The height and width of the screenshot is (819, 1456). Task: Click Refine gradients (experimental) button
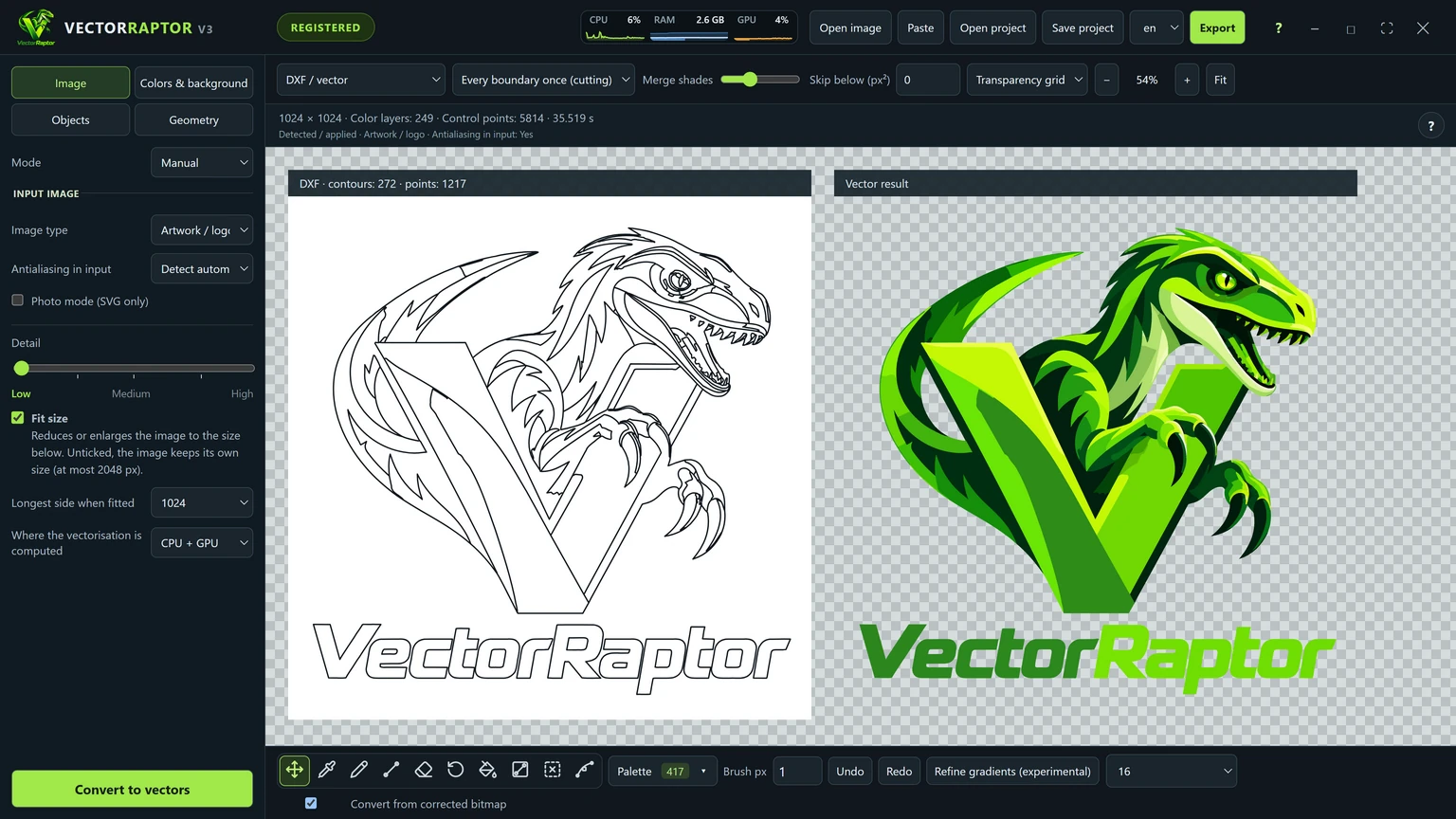click(x=1012, y=771)
